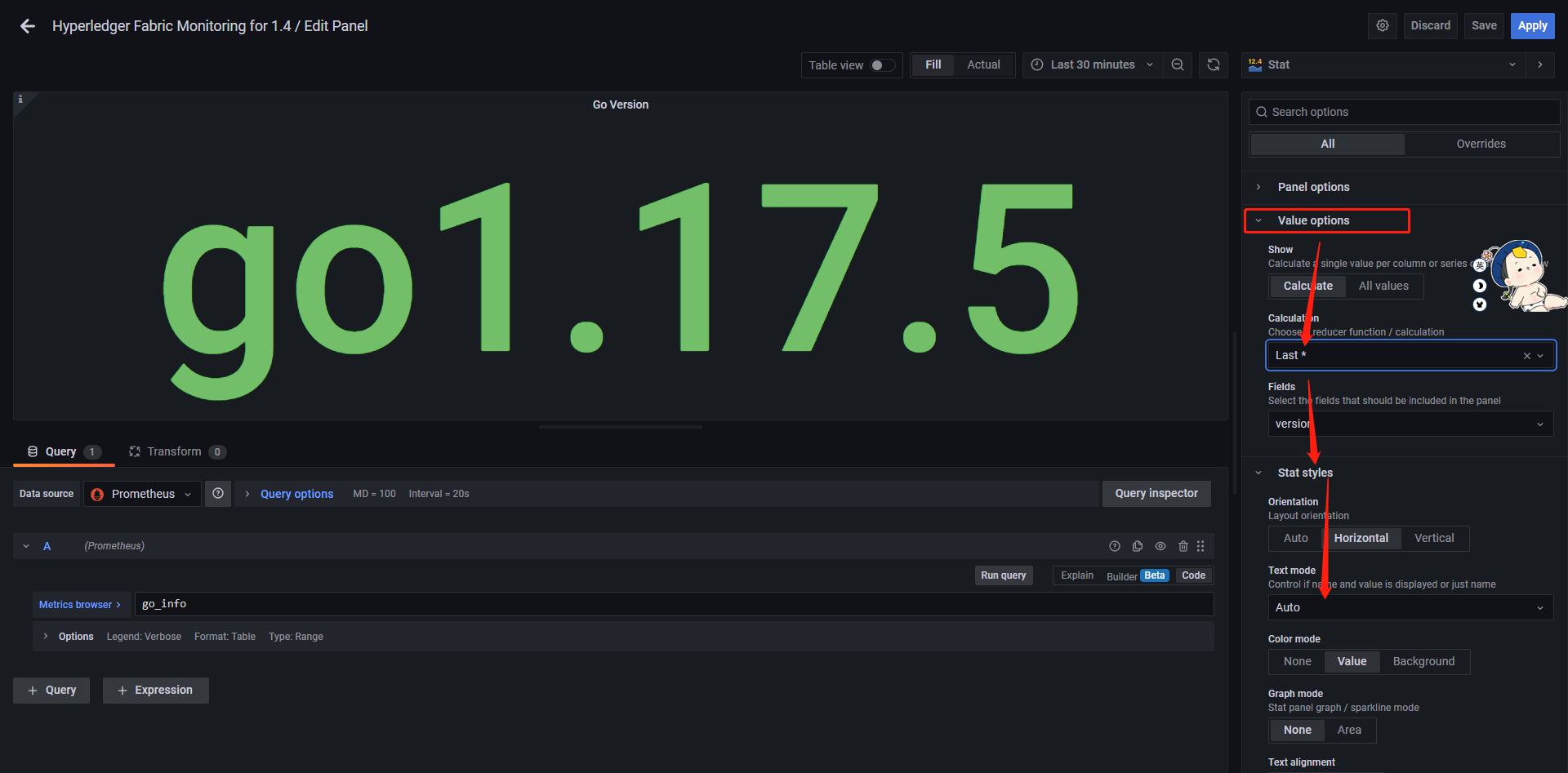Select the Overrides tab
The width and height of the screenshot is (1568, 773).
click(x=1481, y=144)
